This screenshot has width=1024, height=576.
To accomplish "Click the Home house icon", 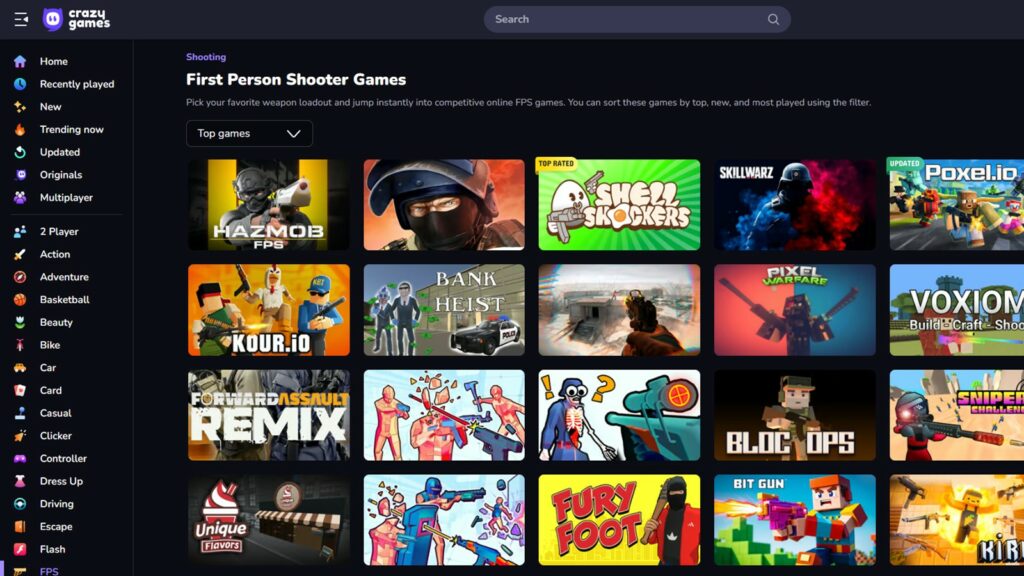I will pos(20,61).
